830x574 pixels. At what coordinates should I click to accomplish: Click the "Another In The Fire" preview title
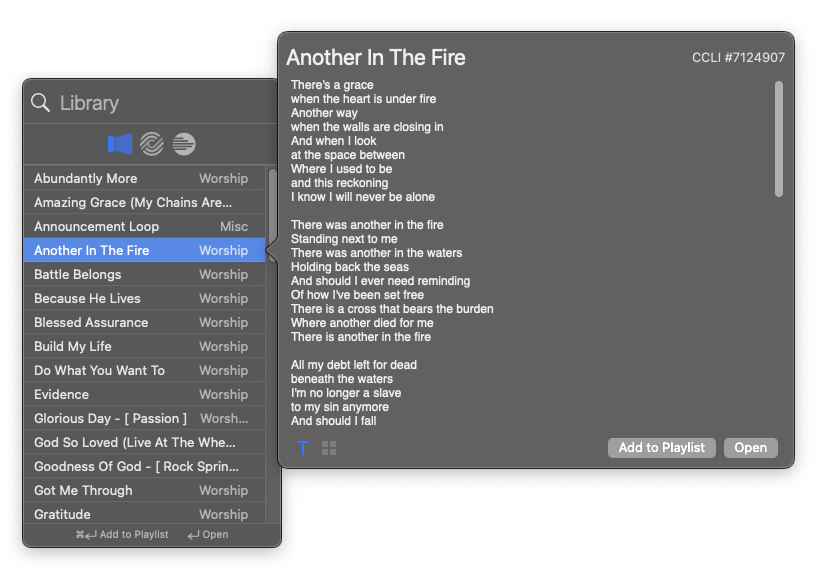[x=376, y=57]
